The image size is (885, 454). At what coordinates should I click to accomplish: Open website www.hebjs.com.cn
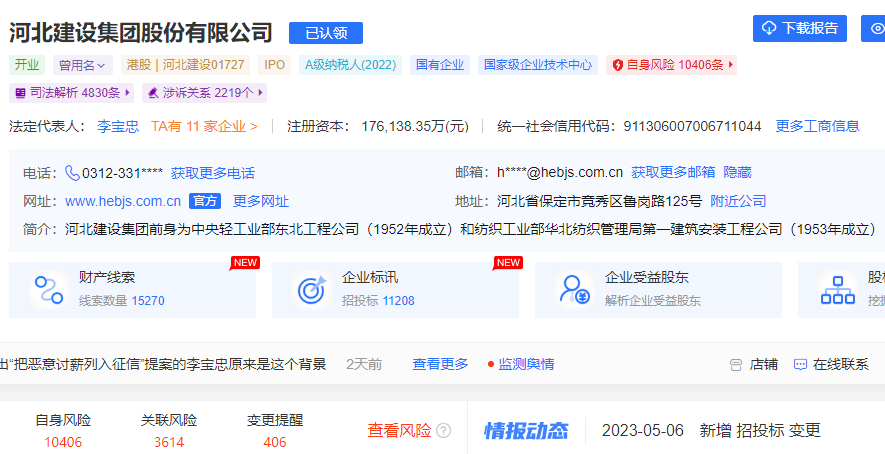123,202
